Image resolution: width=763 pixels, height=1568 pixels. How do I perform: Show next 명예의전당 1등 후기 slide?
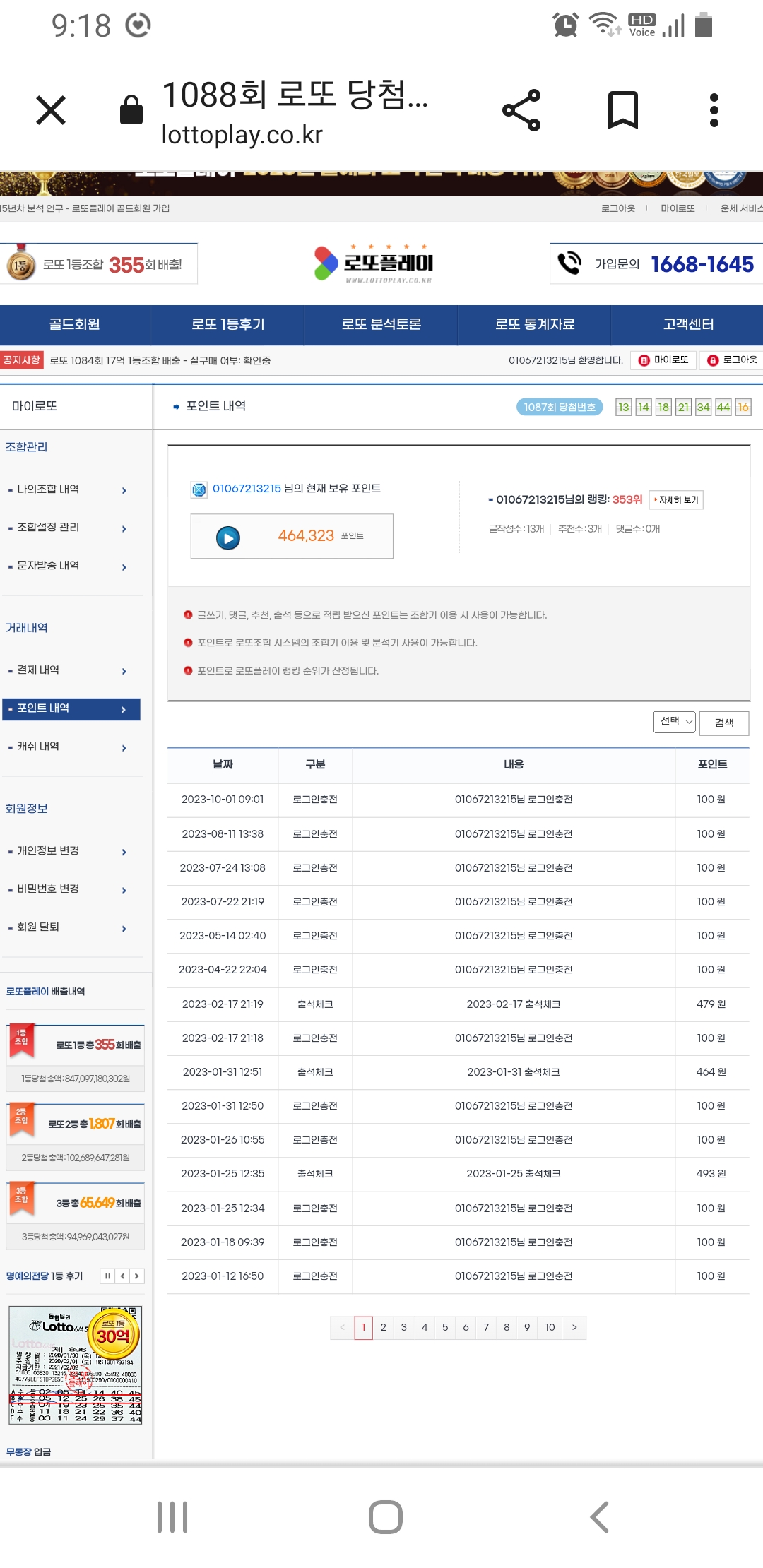coord(136,1276)
